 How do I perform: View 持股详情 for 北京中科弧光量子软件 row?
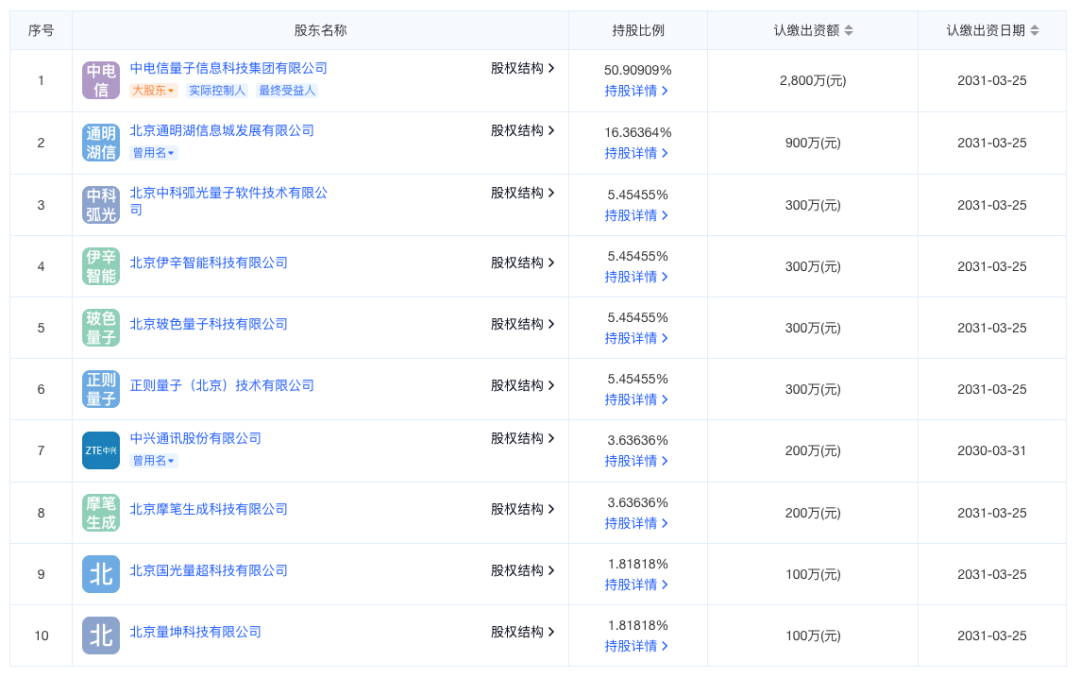(636, 216)
